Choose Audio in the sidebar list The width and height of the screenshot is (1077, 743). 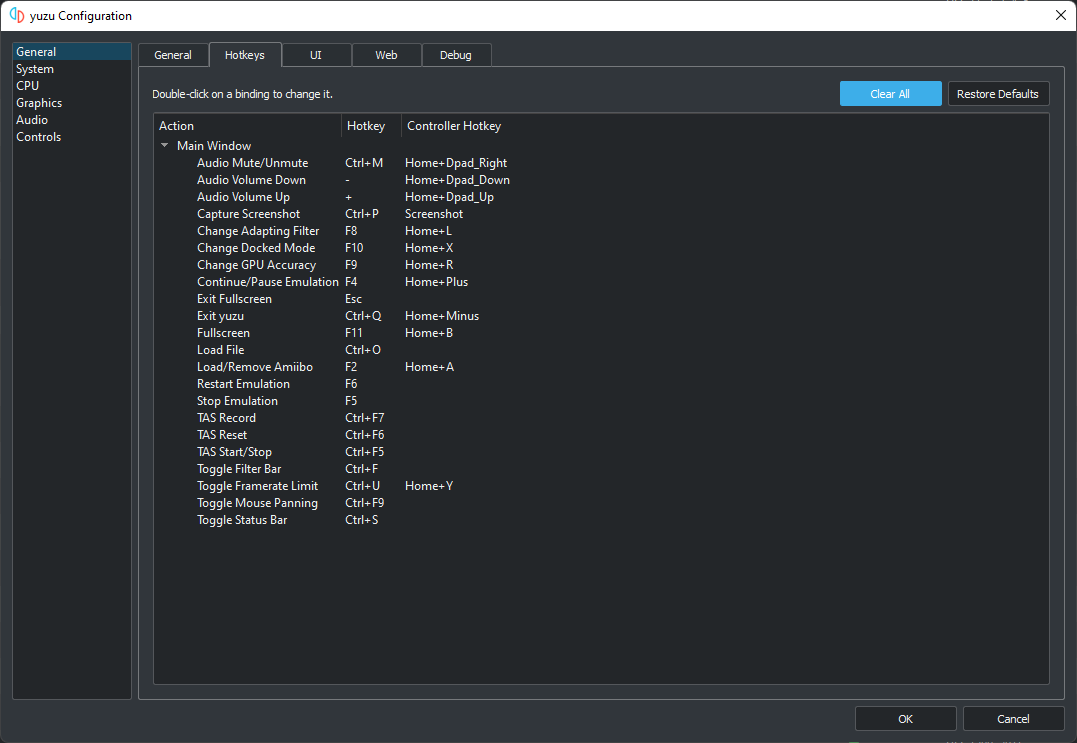[x=32, y=120]
